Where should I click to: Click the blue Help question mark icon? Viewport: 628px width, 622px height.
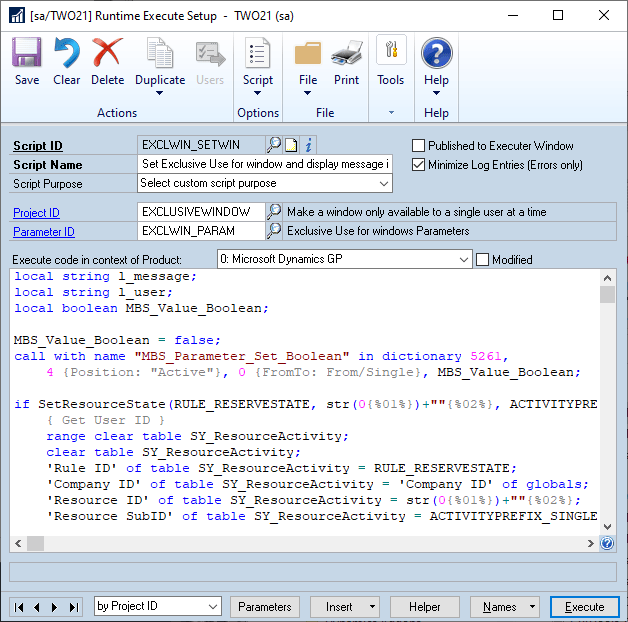[x=437, y=52]
